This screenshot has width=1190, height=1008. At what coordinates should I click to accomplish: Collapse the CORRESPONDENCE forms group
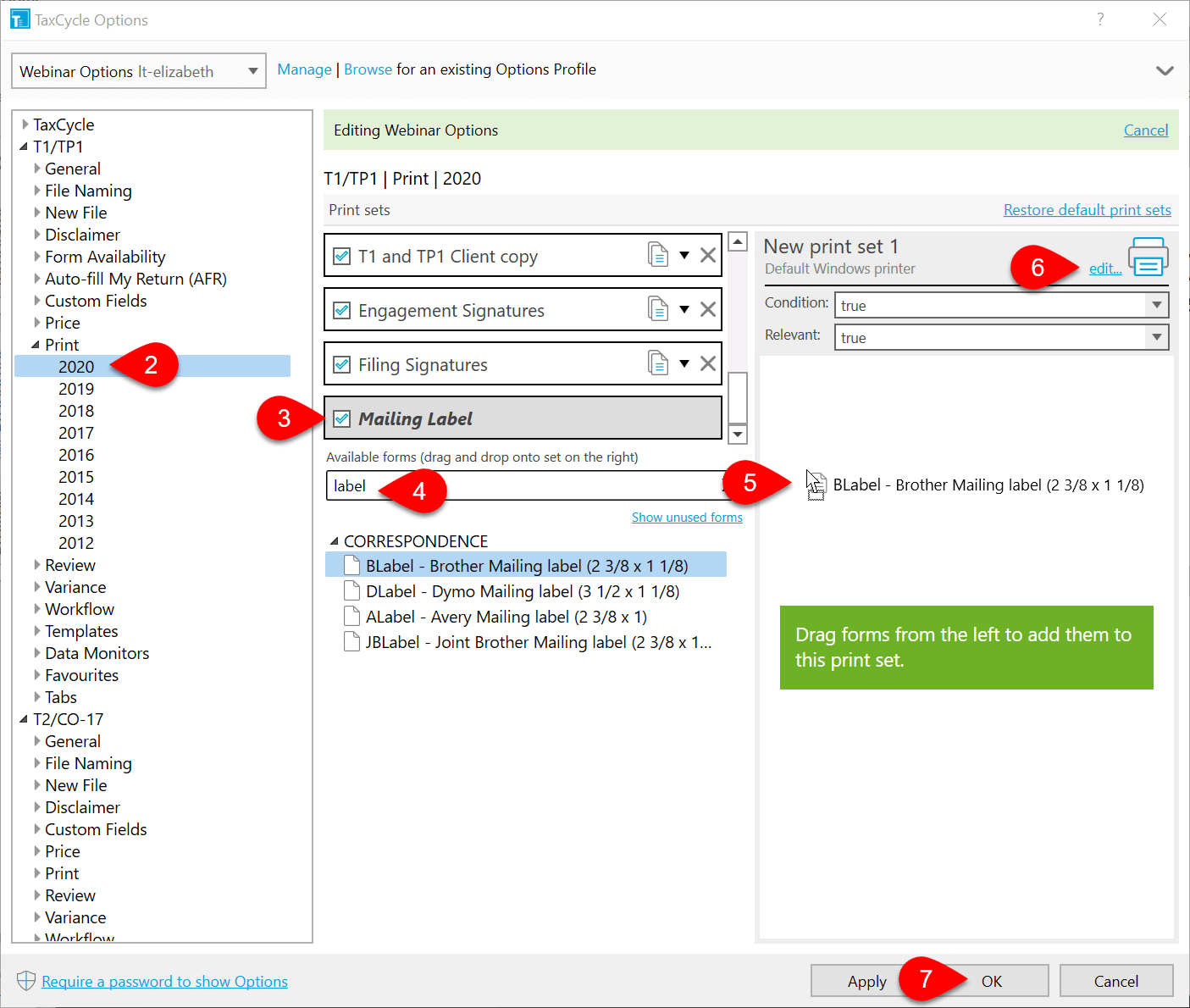[335, 541]
